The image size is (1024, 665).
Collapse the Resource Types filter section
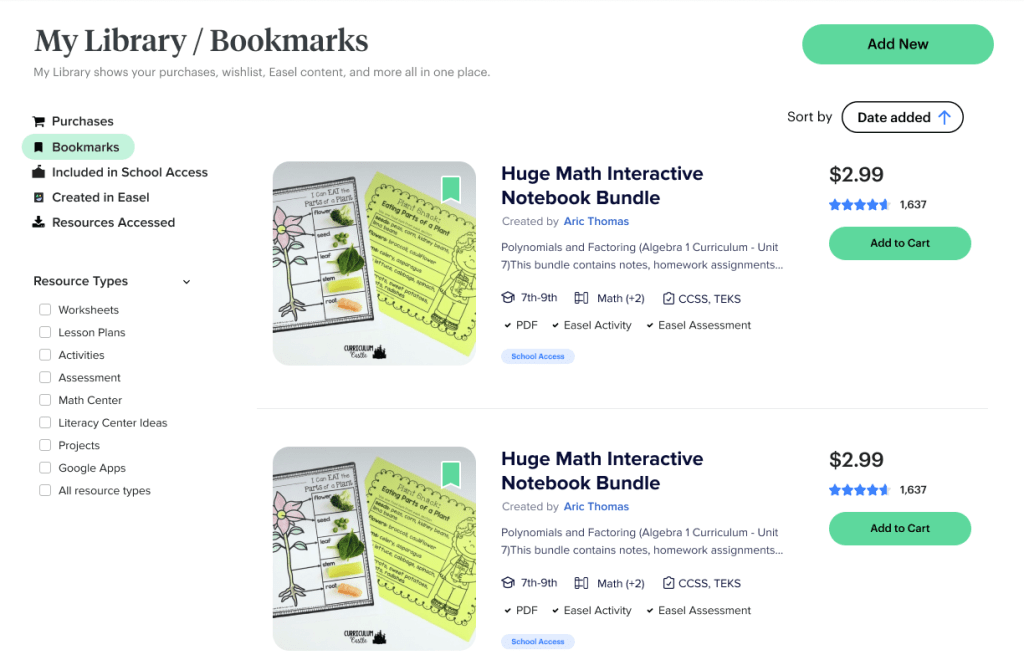click(x=186, y=282)
